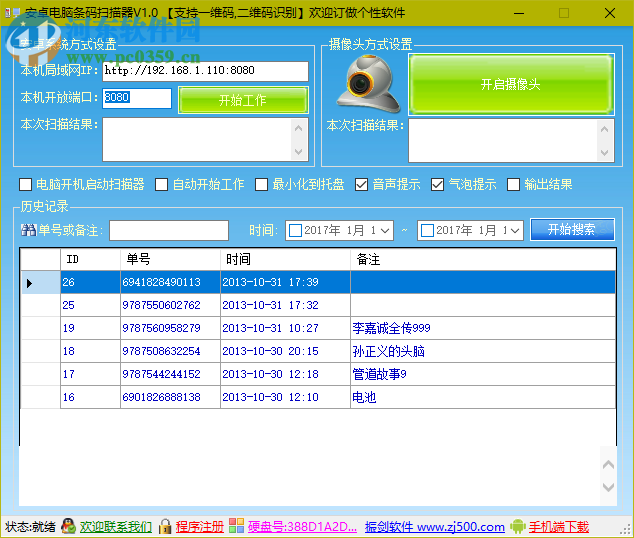Click 开启摄像头 button
This screenshot has height=538, width=634.
[x=511, y=84]
